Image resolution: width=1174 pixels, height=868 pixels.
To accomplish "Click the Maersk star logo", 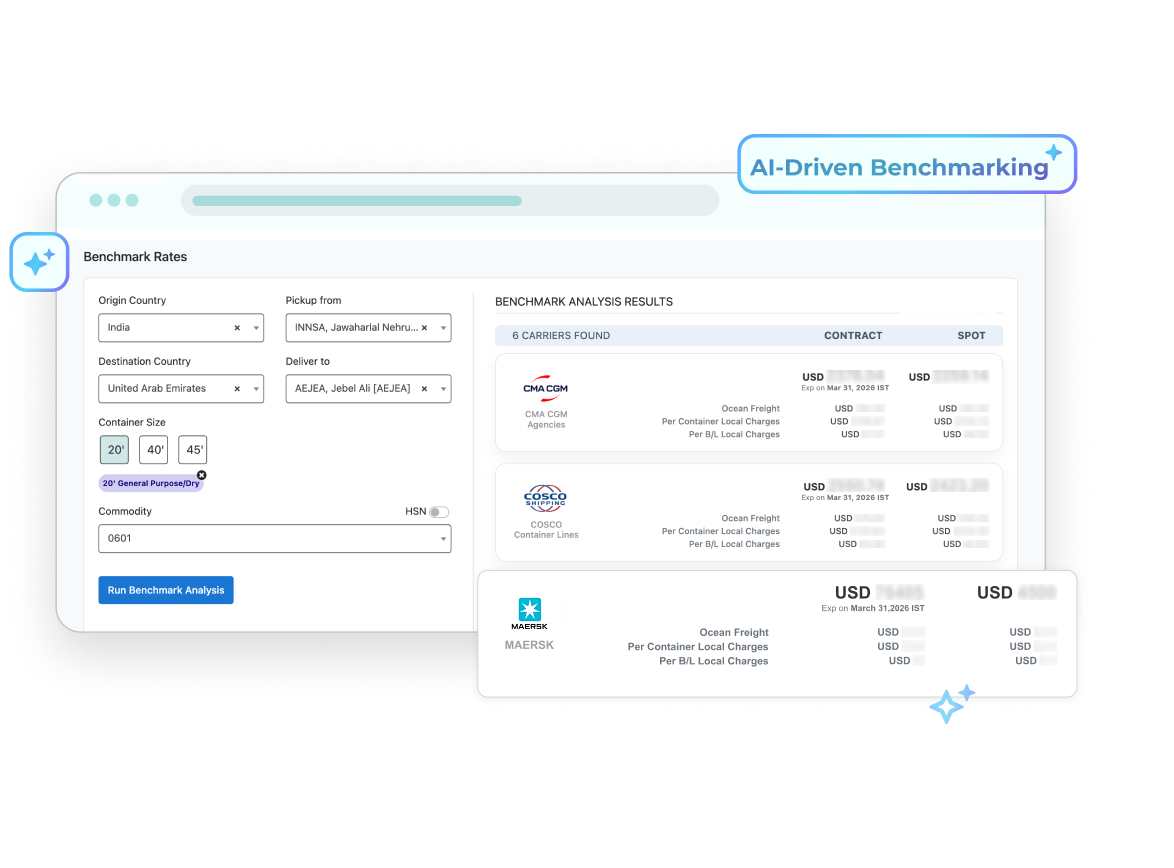I will pyautogui.click(x=529, y=609).
